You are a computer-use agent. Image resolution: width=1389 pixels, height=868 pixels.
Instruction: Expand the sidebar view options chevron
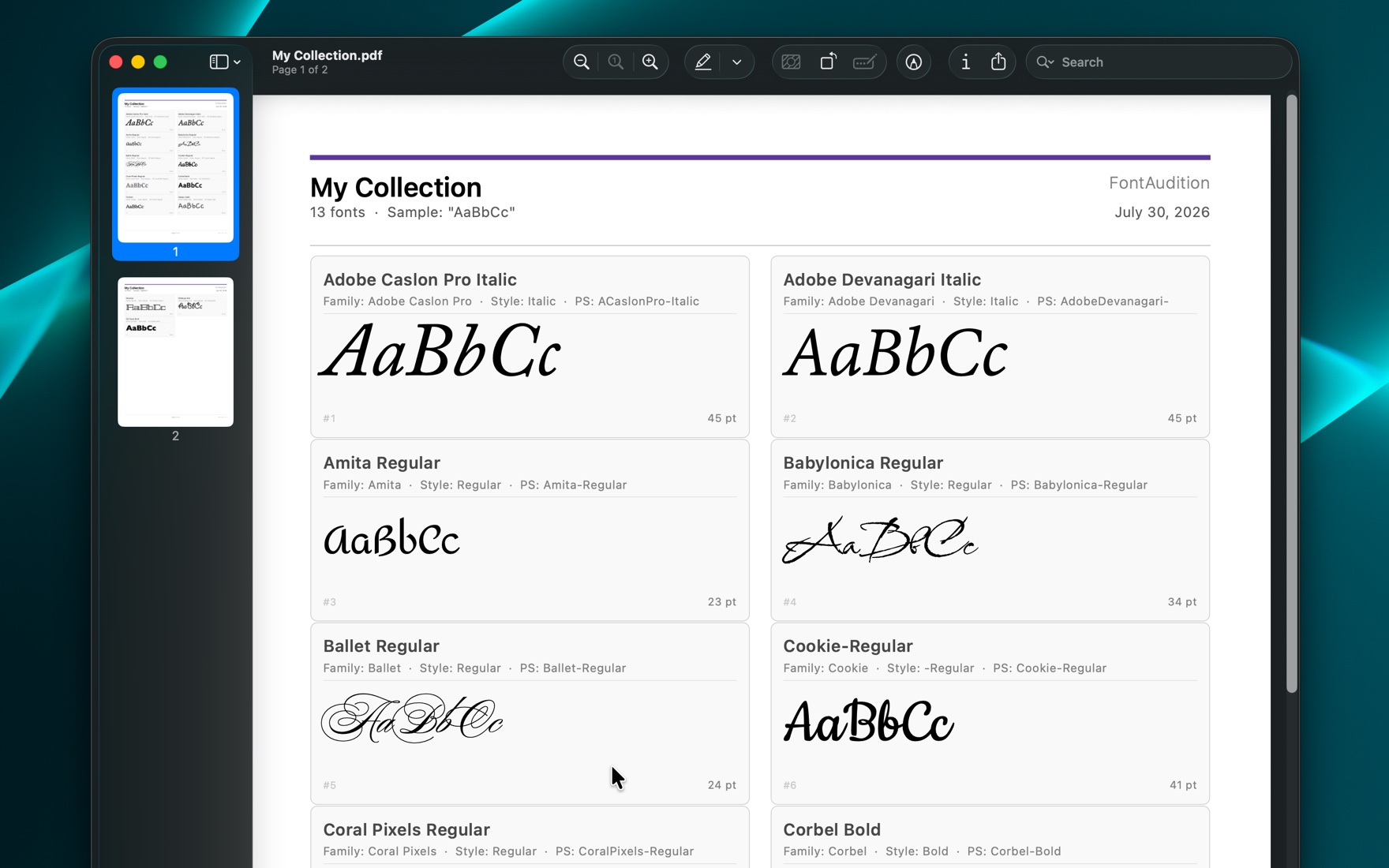pyautogui.click(x=237, y=62)
